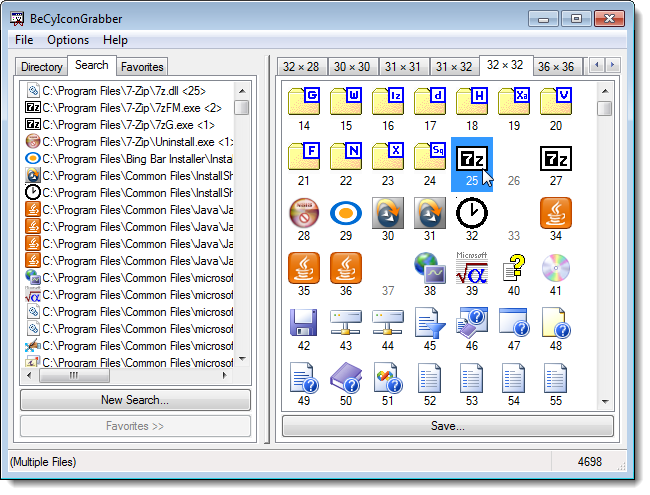Select Microsoft equation icon 39

coord(472,268)
